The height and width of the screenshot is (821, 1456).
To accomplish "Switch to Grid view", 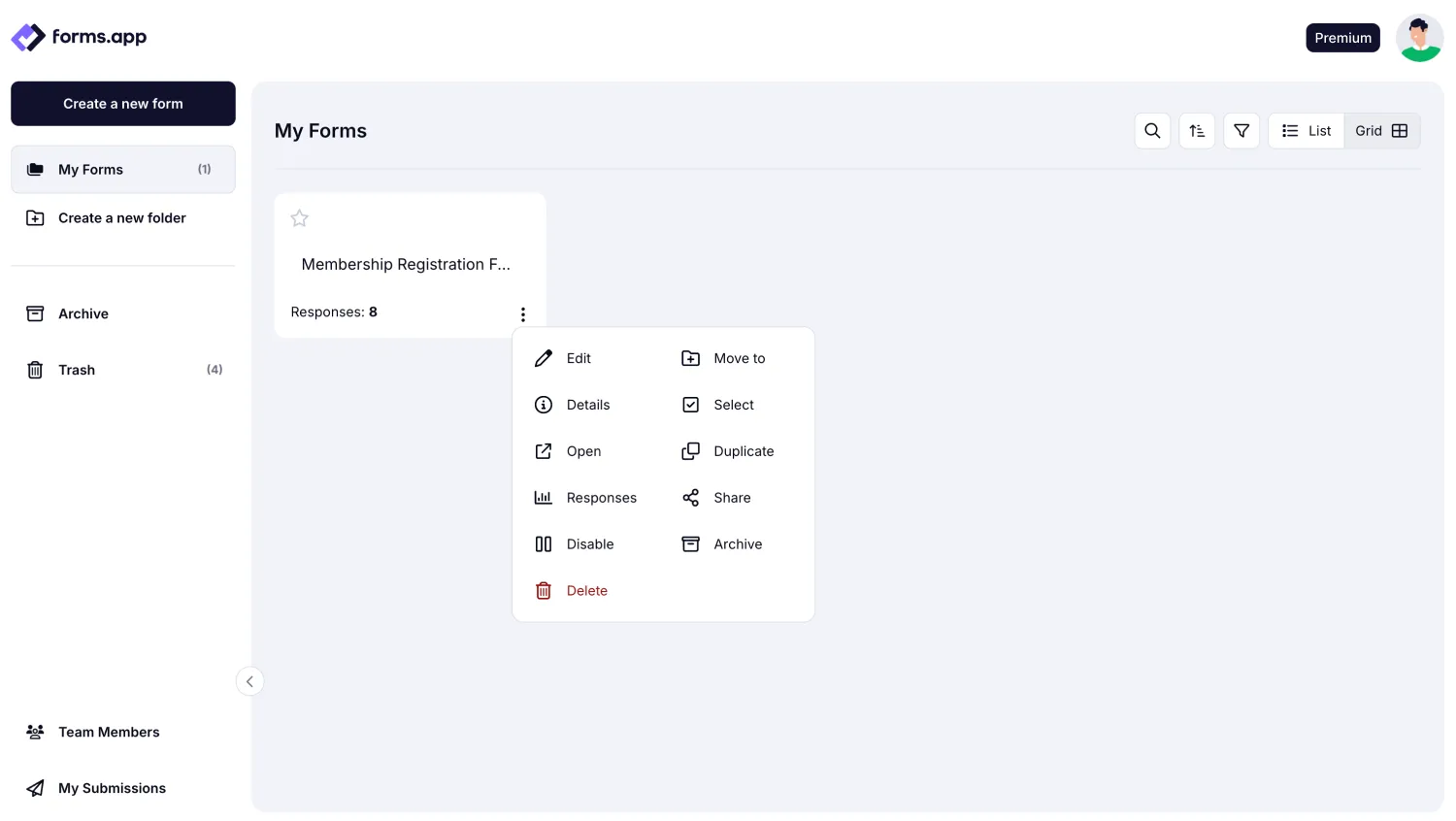I will (1381, 131).
